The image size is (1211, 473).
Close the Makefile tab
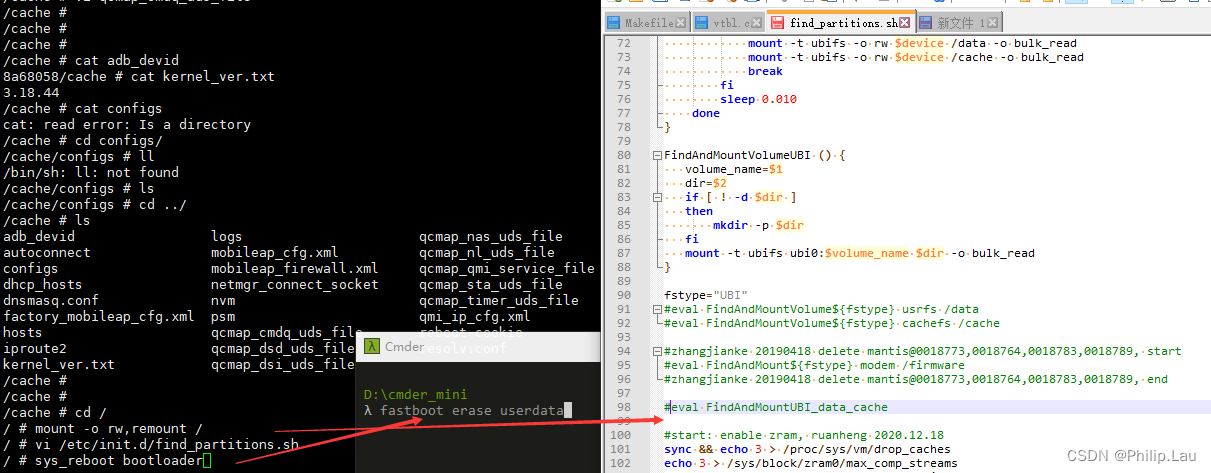click(682, 22)
